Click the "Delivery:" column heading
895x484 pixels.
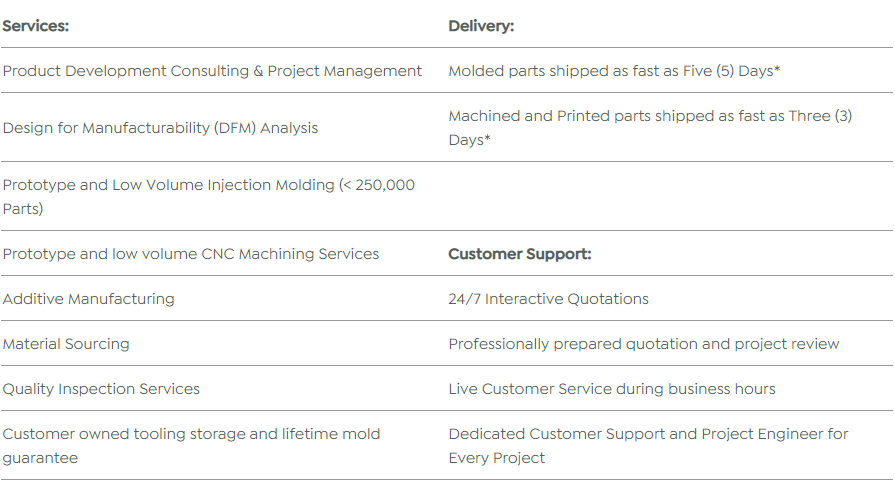pyautogui.click(x=481, y=26)
